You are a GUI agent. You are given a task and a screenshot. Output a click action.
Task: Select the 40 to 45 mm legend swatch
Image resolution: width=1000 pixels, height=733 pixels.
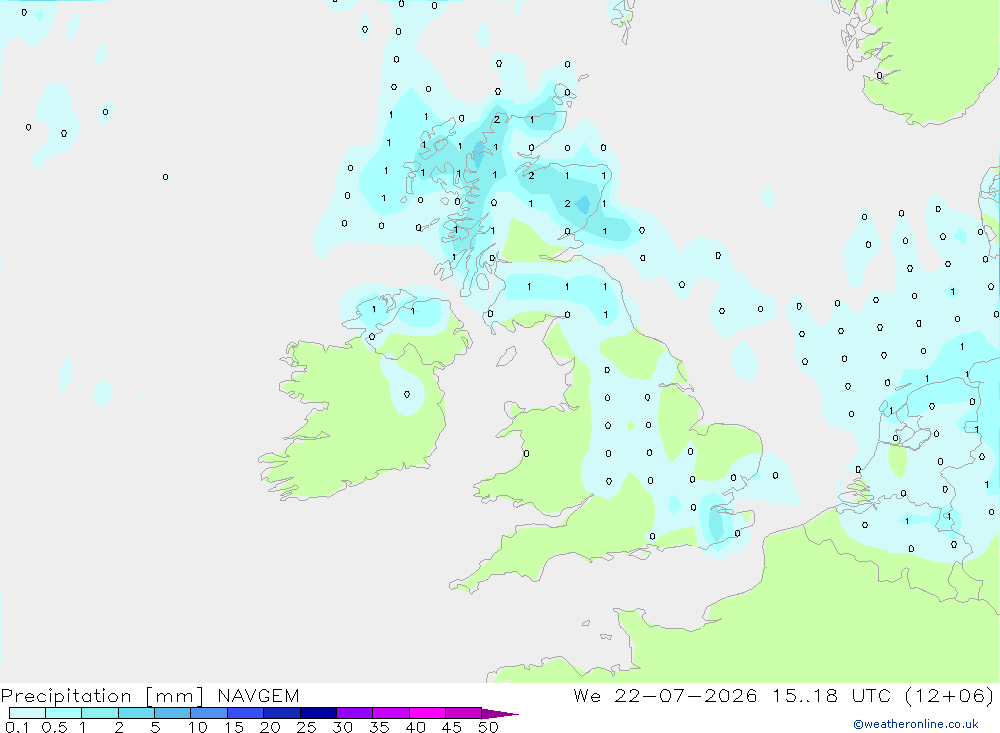pos(427,713)
